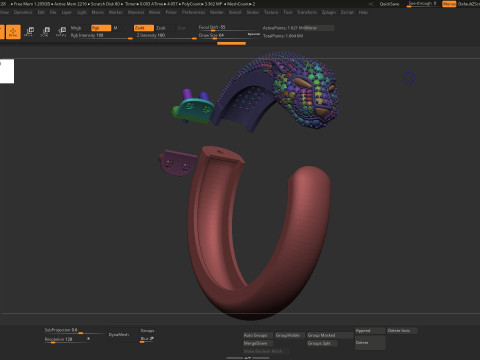480x360 pixels.
Task: Adjust the Rgb Intensity slider
Action: tap(102, 35)
